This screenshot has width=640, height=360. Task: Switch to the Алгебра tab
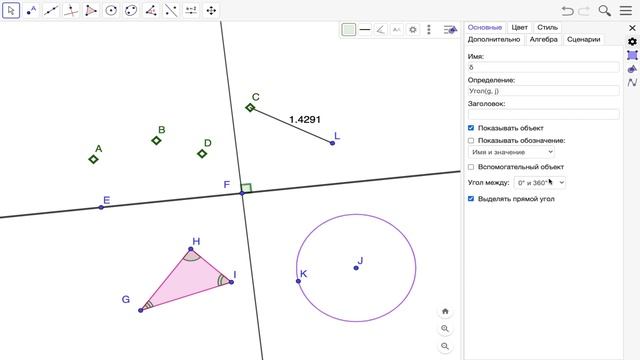point(543,40)
